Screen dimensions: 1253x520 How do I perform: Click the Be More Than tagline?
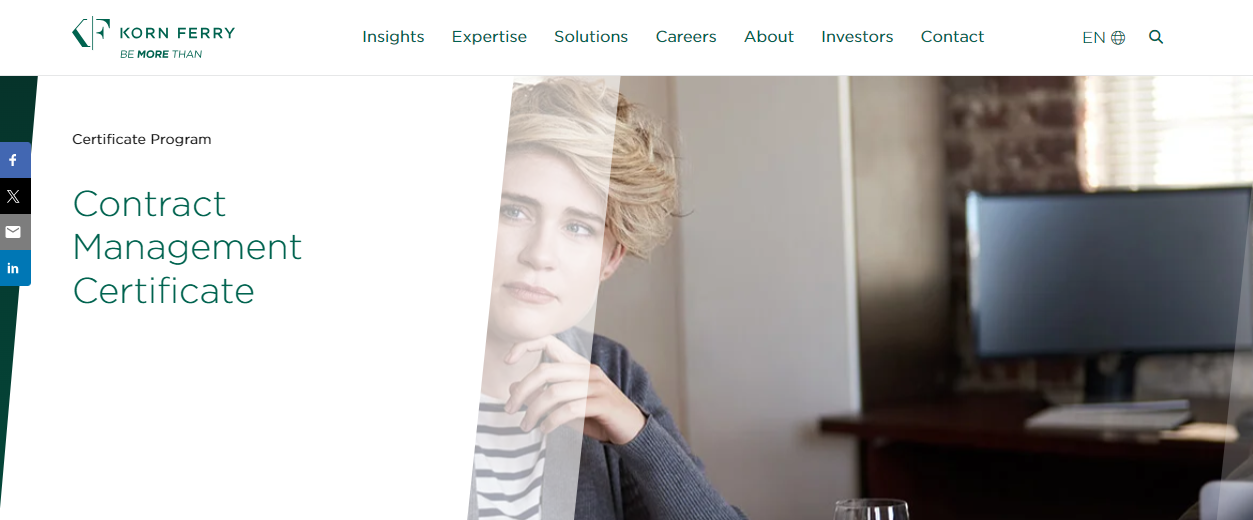pos(161,54)
